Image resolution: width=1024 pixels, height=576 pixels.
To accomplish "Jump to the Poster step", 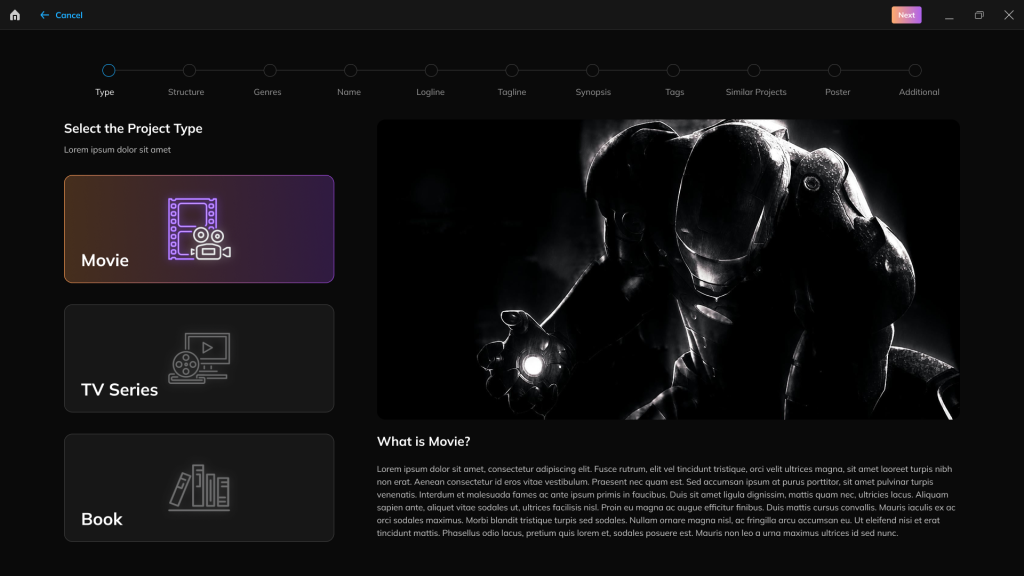I will click(834, 70).
